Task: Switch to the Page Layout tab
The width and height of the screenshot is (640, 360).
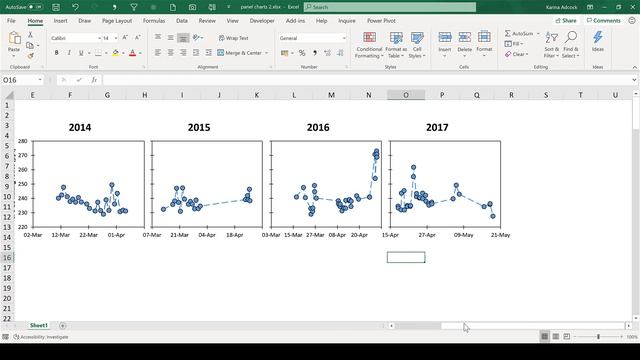Action: pos(117,20)
